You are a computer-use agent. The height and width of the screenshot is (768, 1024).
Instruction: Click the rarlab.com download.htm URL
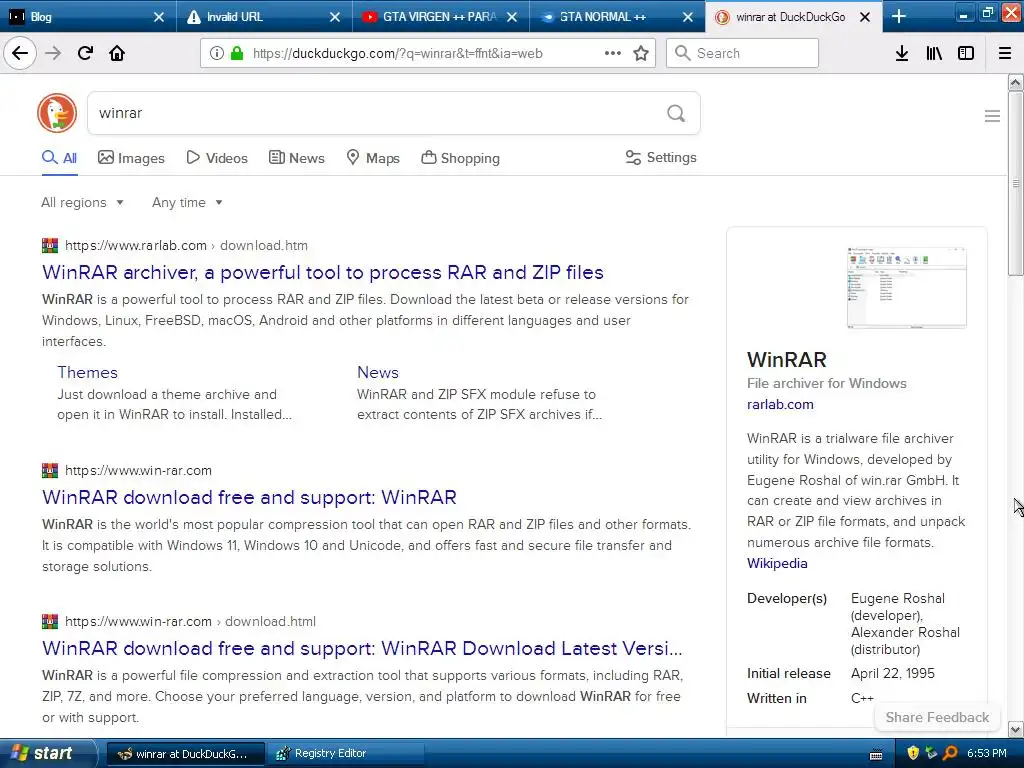pyautogui.click(x=186, y=246)
